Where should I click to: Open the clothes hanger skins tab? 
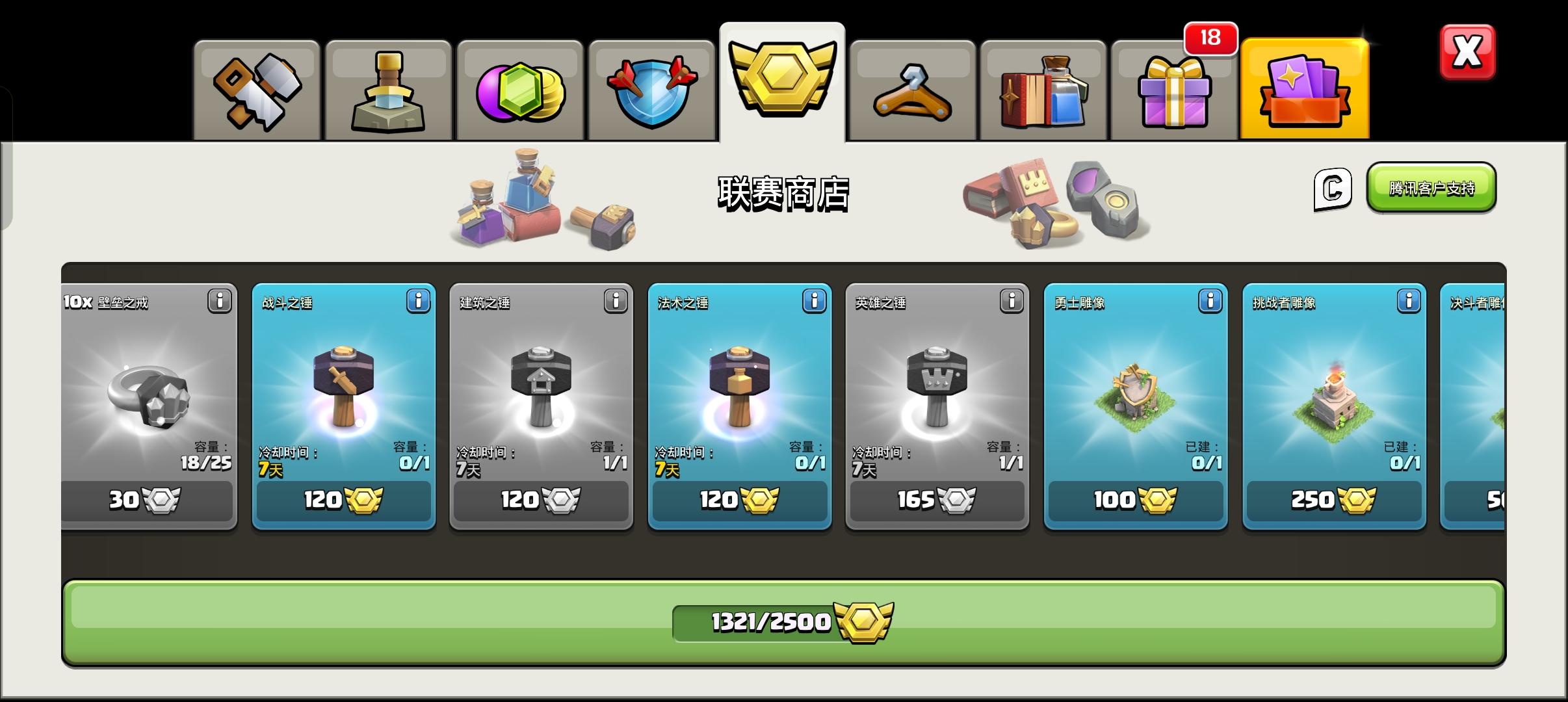click(913, 91)
